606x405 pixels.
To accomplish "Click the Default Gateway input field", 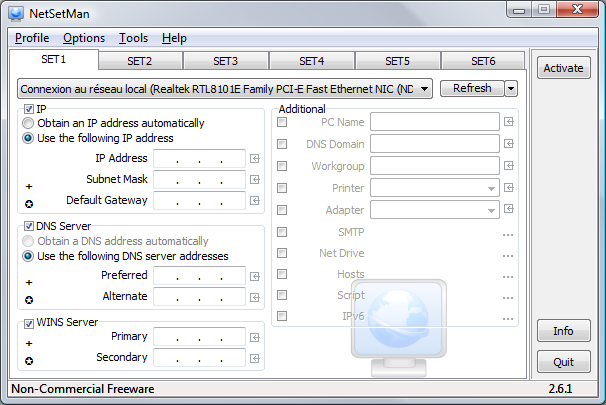I will [x=199, y=200].
